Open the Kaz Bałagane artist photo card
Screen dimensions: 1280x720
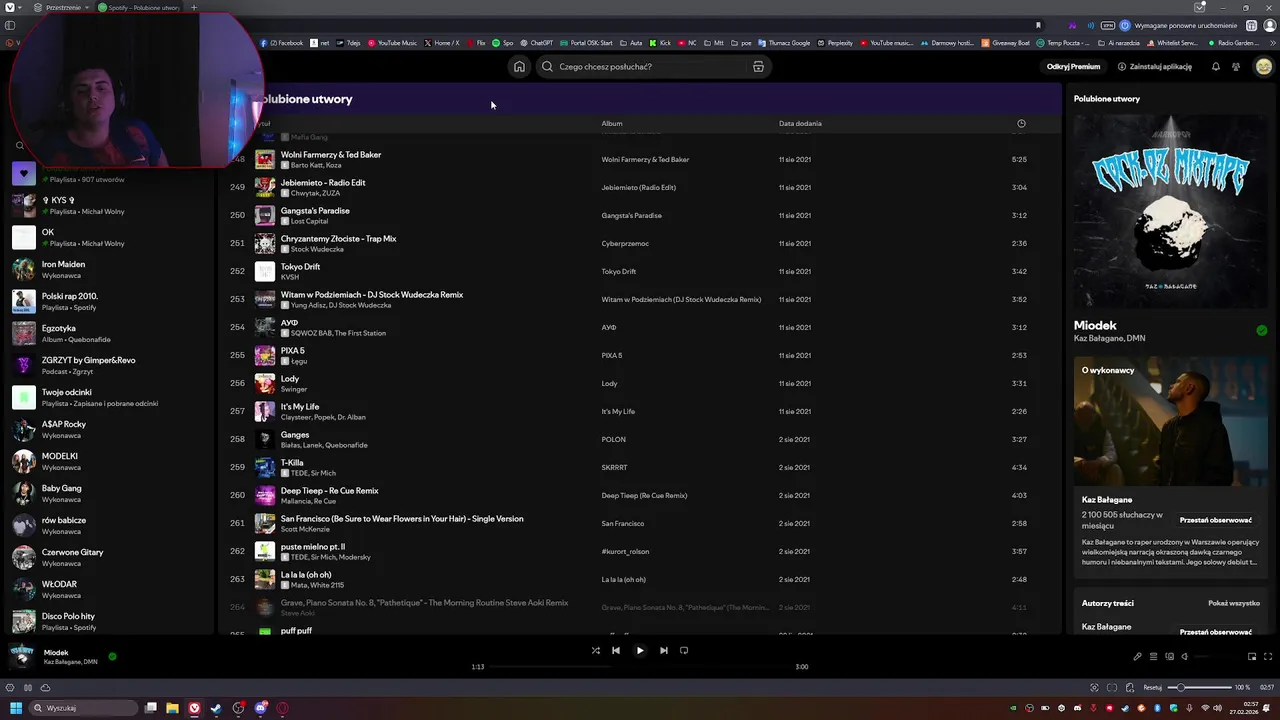(1170, 421)
